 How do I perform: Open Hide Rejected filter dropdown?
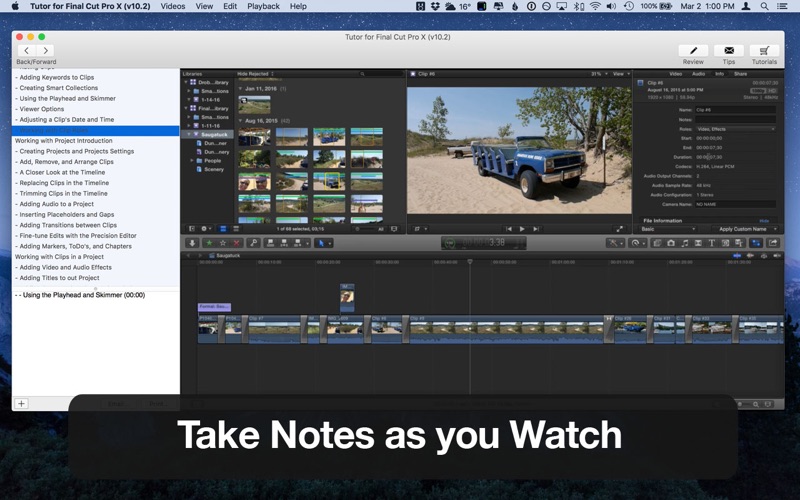(256, 74)
